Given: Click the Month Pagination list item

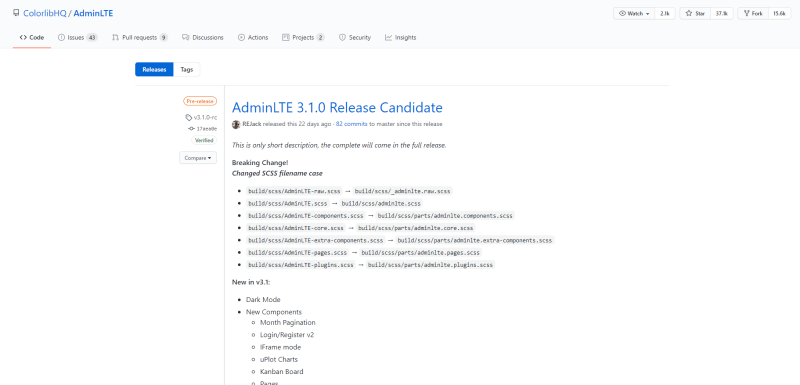Looking at the screenshot, I should (x=288, y=323).
